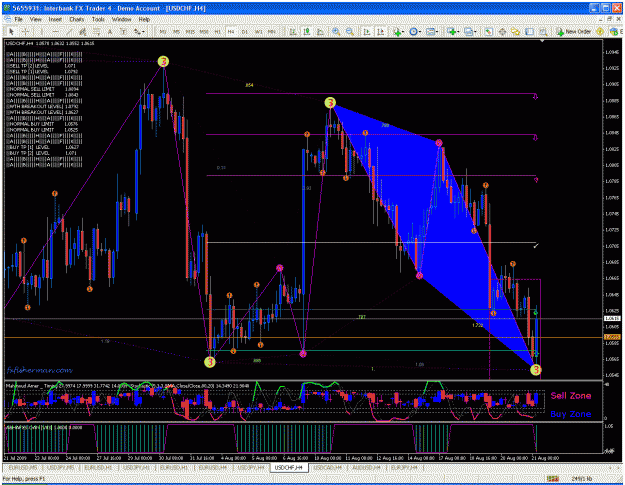Click the New Order button

click(x=574, y=31)
